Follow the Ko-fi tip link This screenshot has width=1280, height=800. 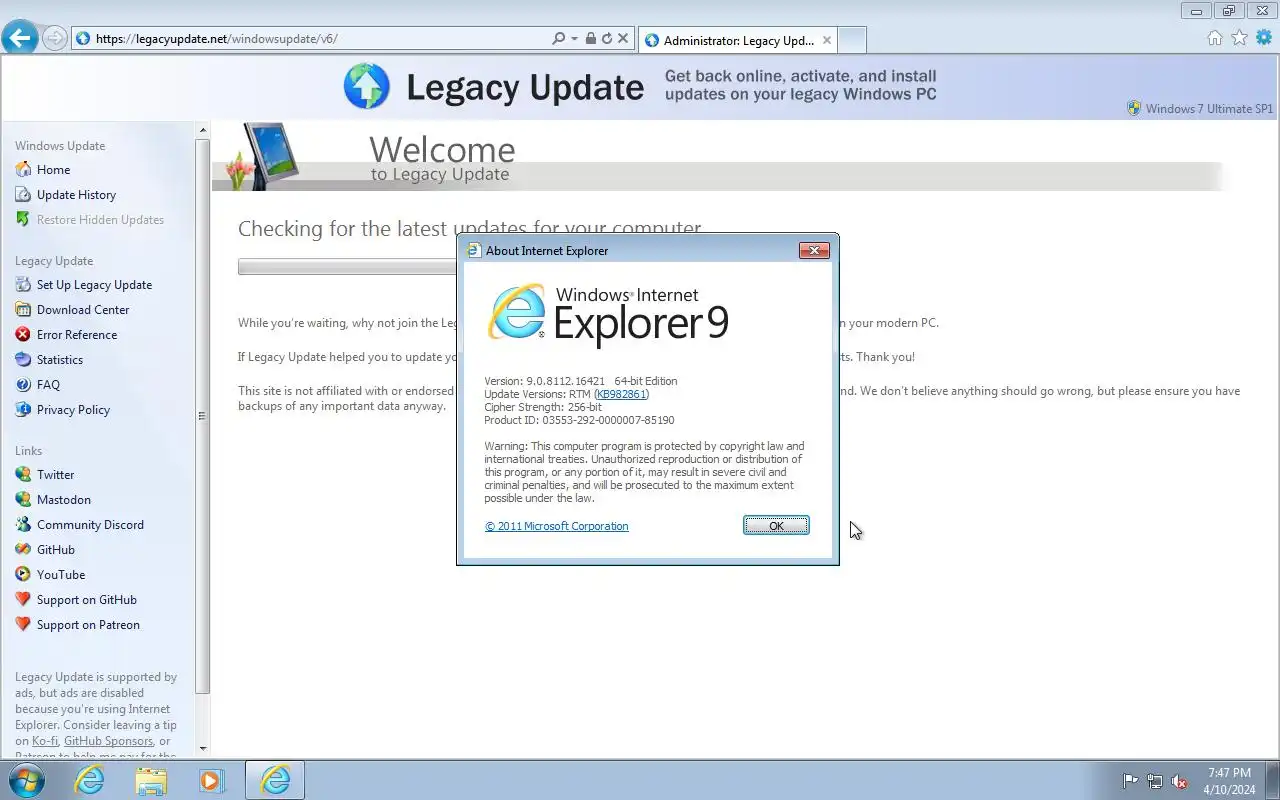coord(44,741)
